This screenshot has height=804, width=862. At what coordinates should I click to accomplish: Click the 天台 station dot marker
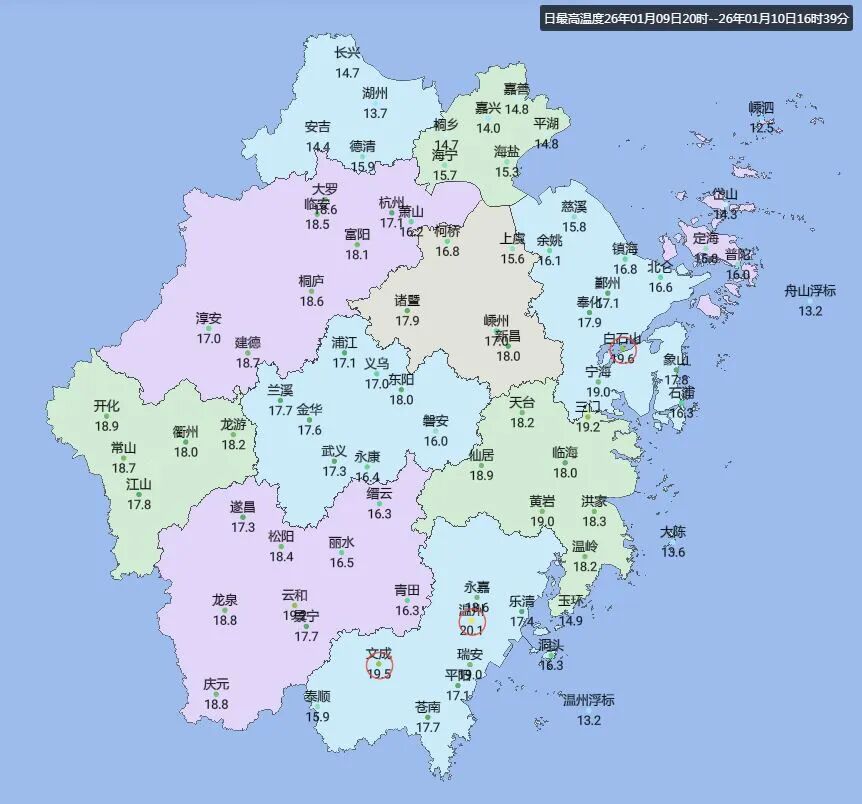tap(522, 412)
